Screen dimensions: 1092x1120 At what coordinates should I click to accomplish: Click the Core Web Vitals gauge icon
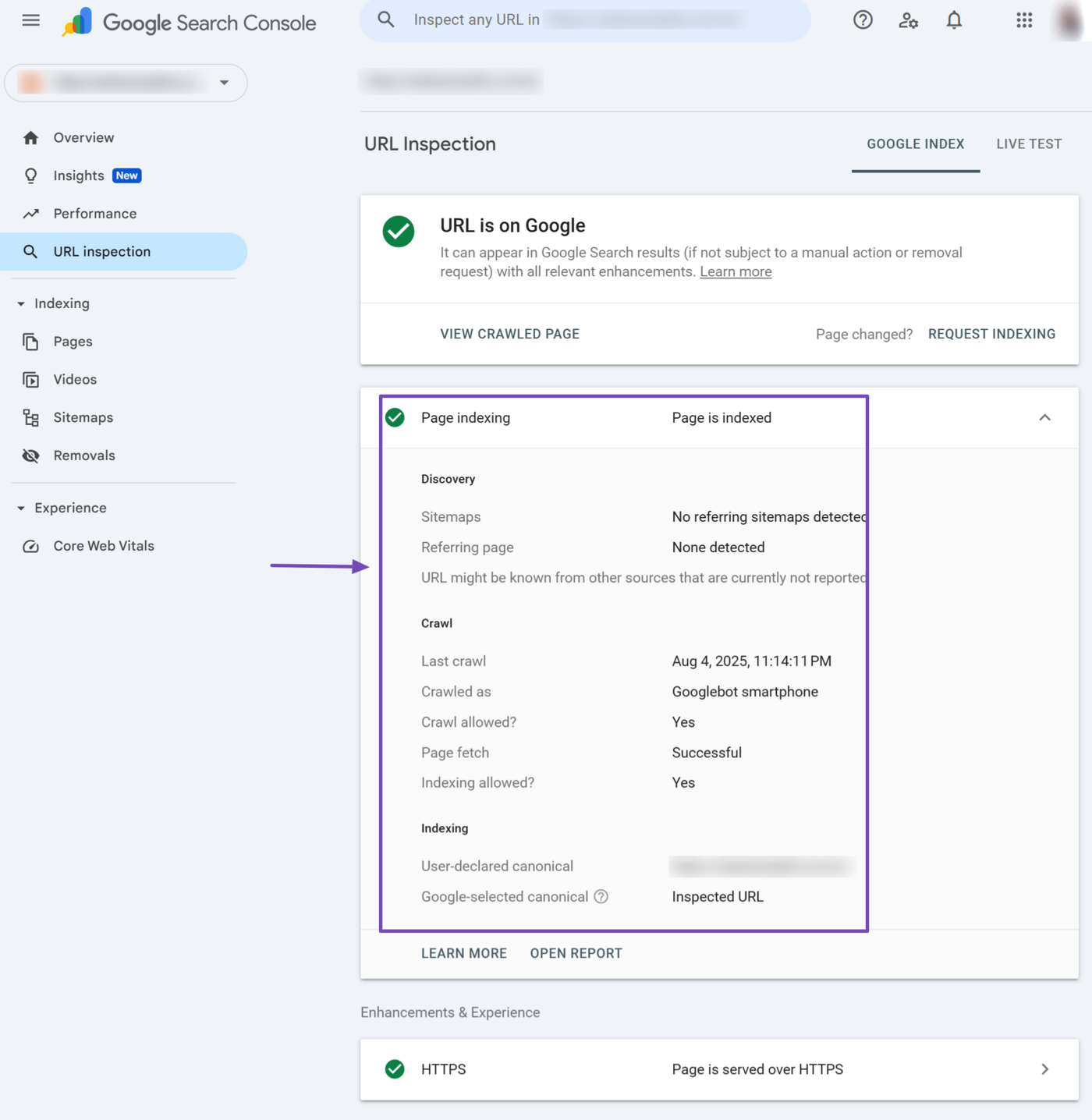(30, 546)
